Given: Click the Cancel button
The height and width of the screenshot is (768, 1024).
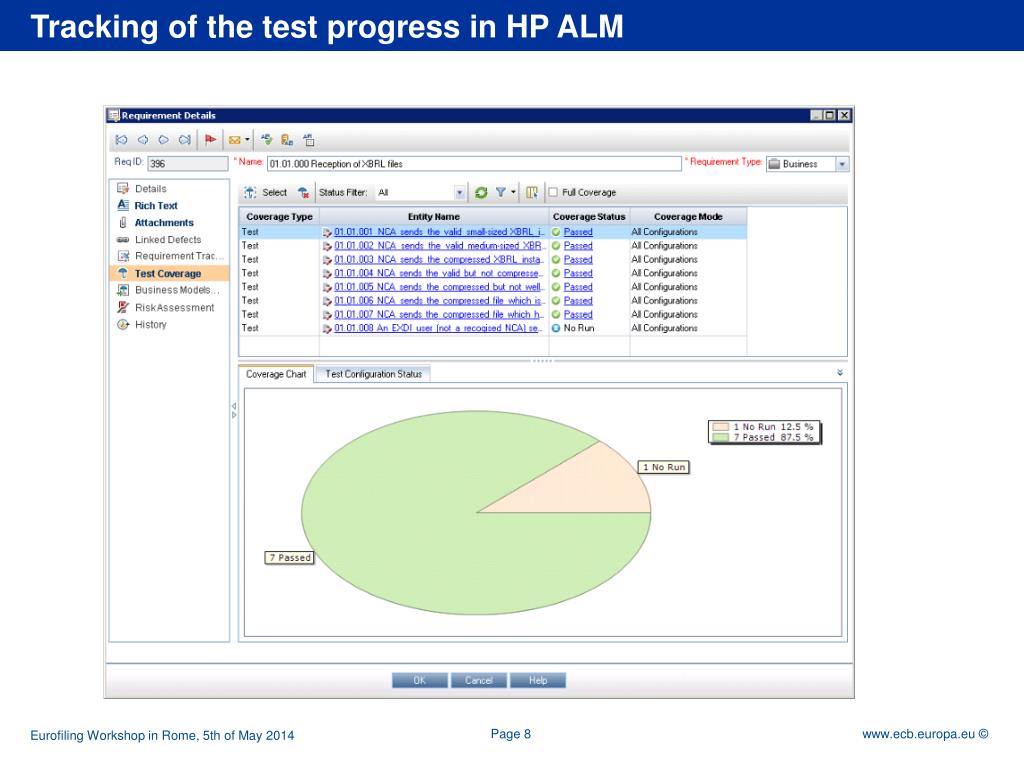Looking at the screenshot, I should tap(479, 680).
